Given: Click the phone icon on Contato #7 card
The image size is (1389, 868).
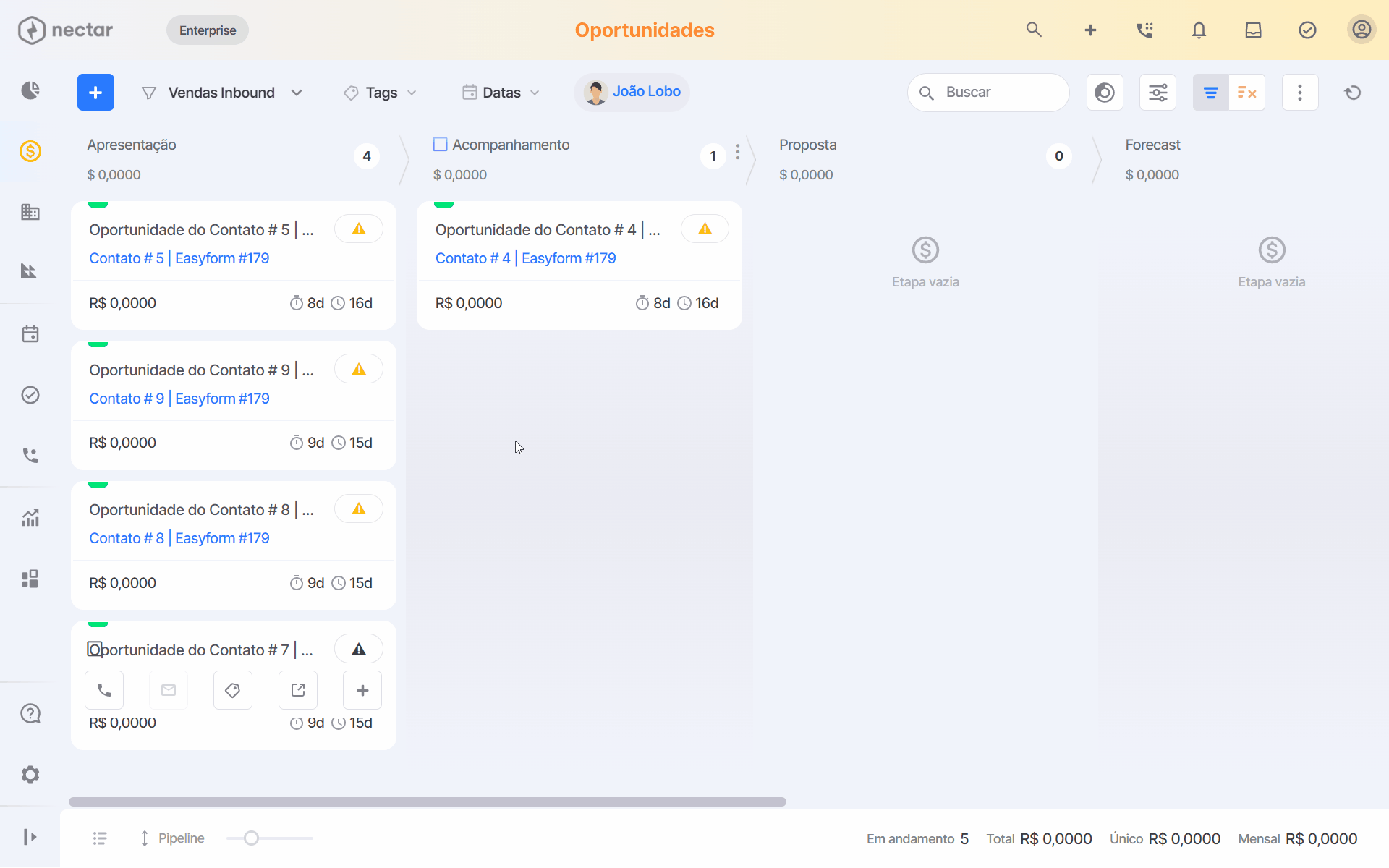Looking at the screenshot, I should click(104, 690).
